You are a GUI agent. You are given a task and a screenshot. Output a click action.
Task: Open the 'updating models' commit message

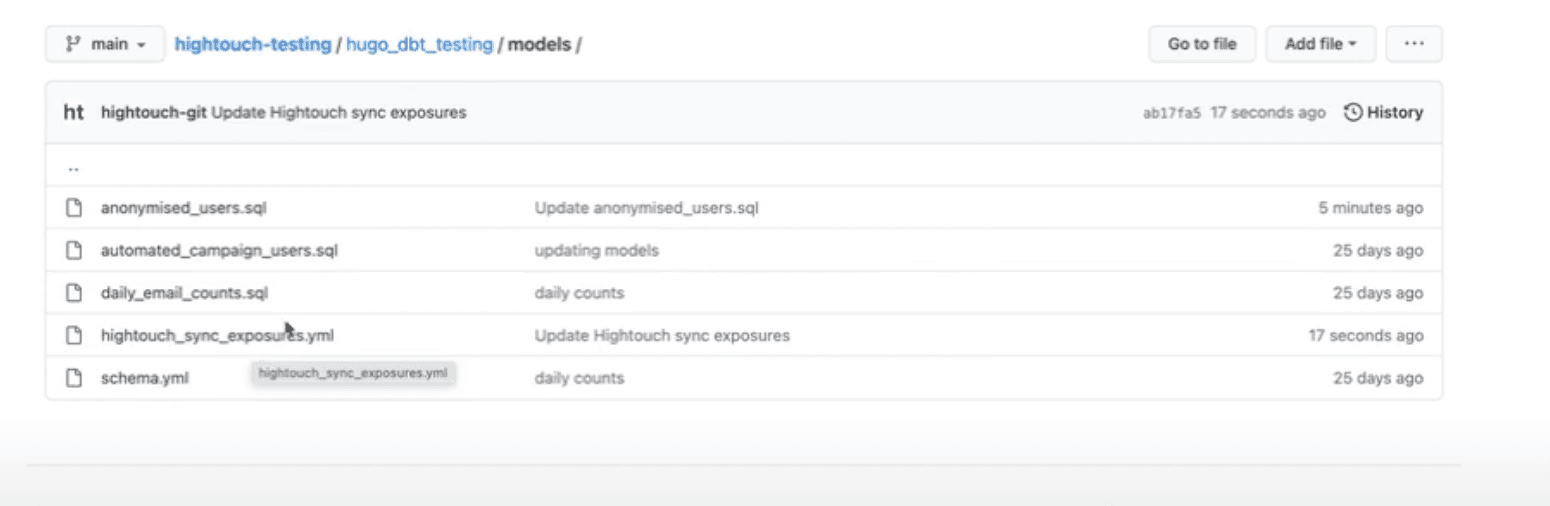point(597,250)
